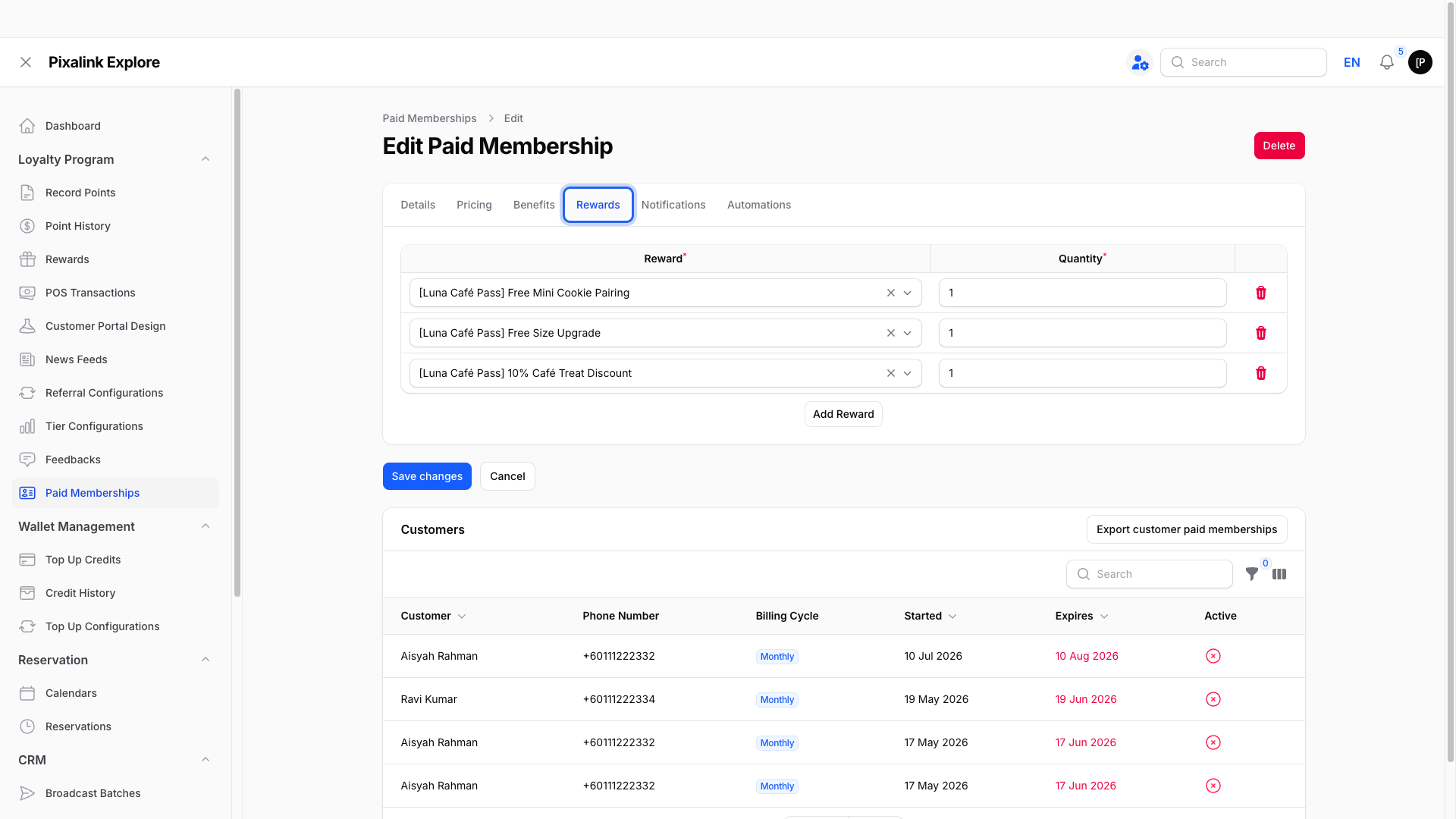Collapse the Wallet Management section
The image size is (1456, 819).
206,526
